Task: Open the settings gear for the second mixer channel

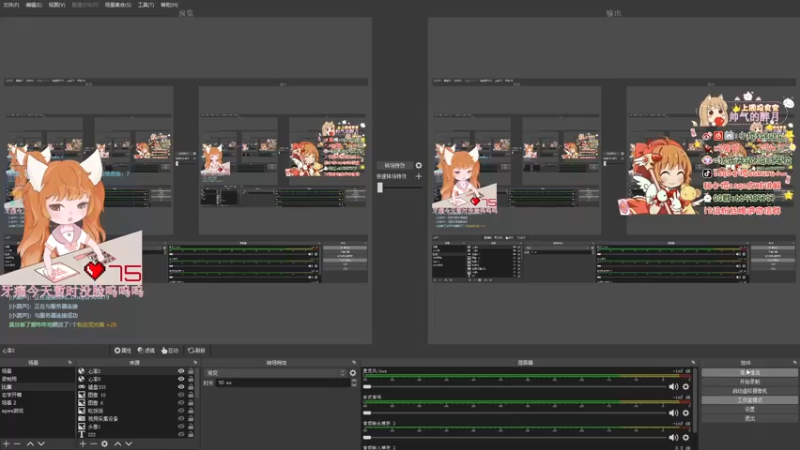Action: click(686, 413)
